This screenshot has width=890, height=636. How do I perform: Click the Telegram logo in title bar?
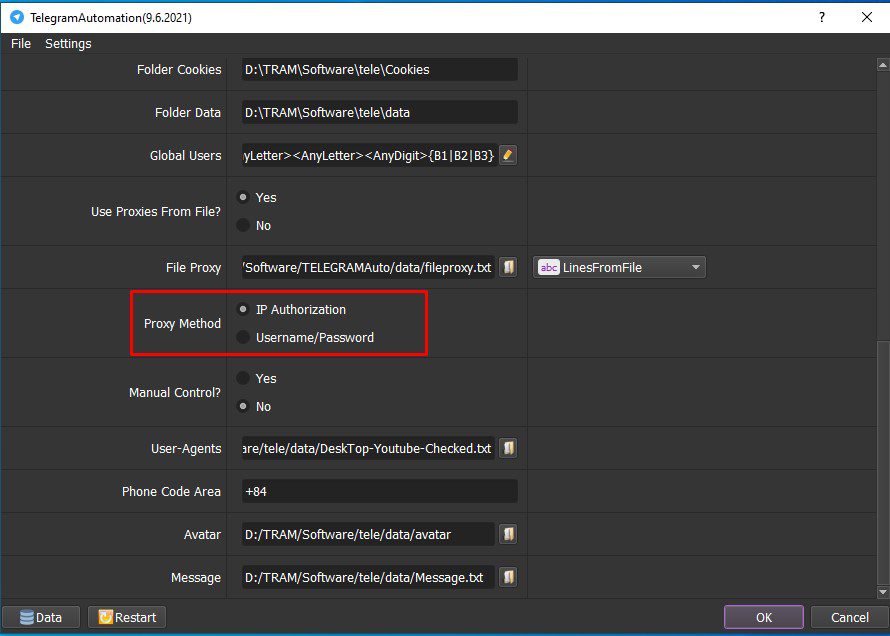[x=17, y=17]
